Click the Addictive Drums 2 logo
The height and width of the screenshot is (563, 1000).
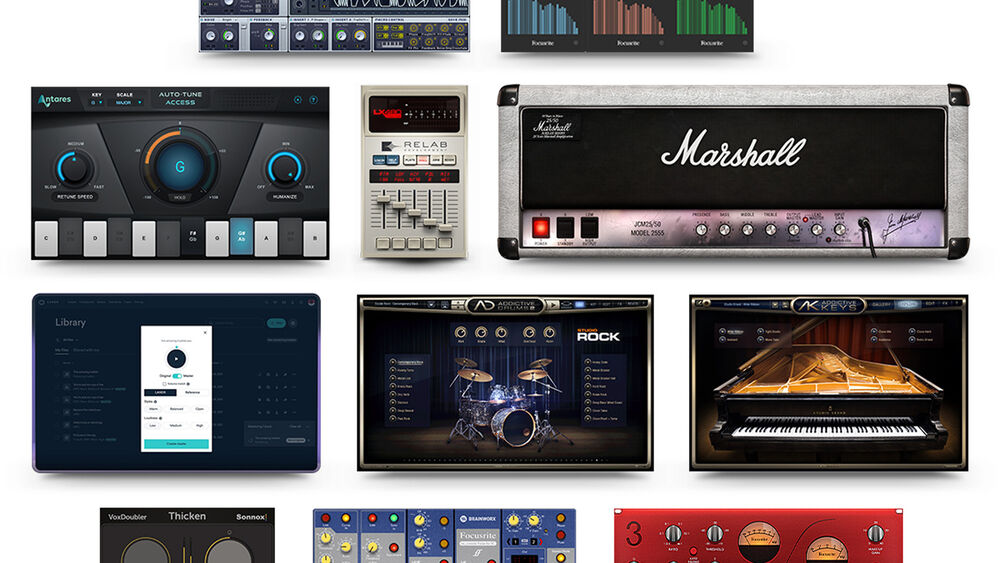506,306
